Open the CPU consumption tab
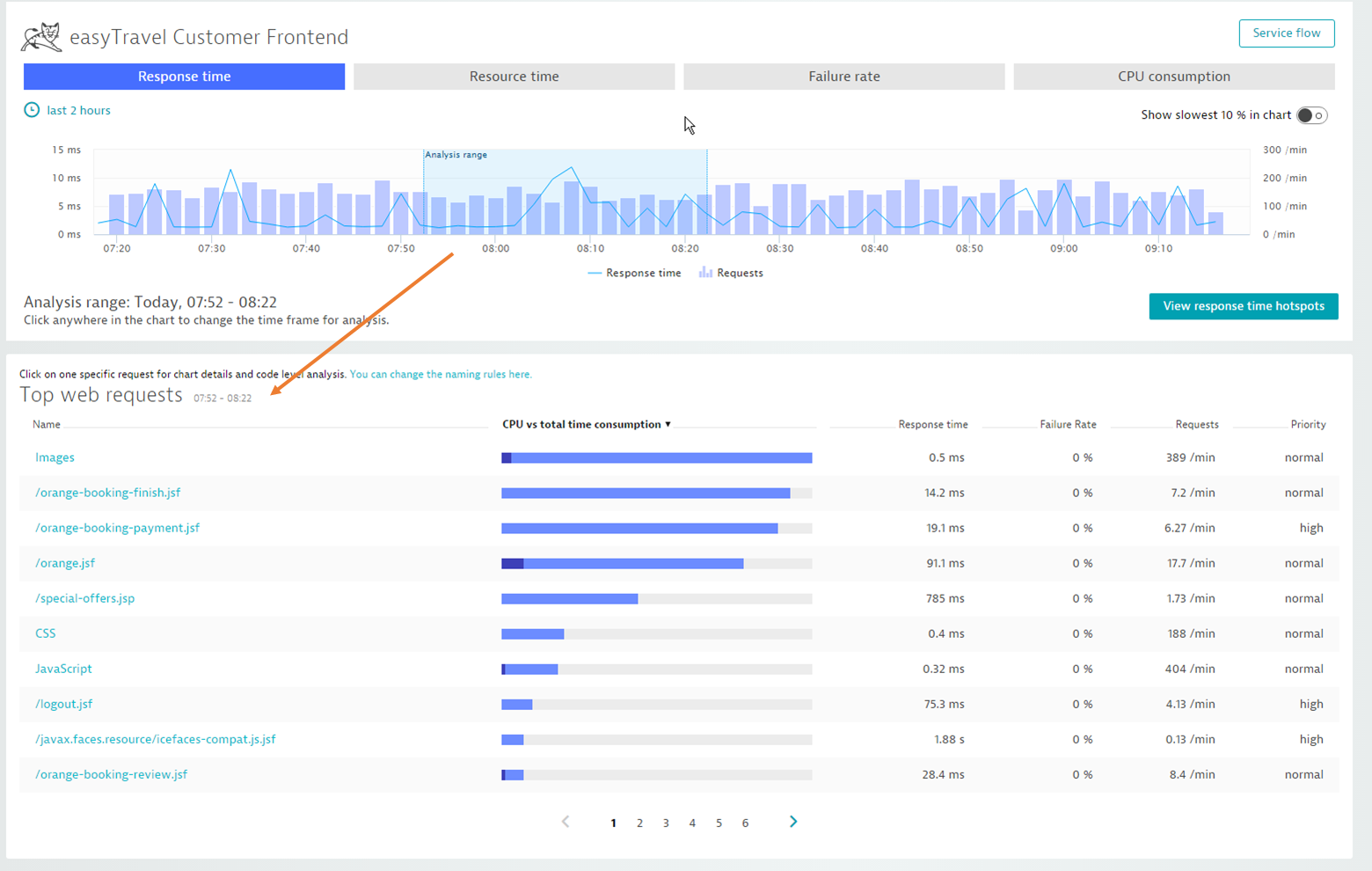 1173,77
